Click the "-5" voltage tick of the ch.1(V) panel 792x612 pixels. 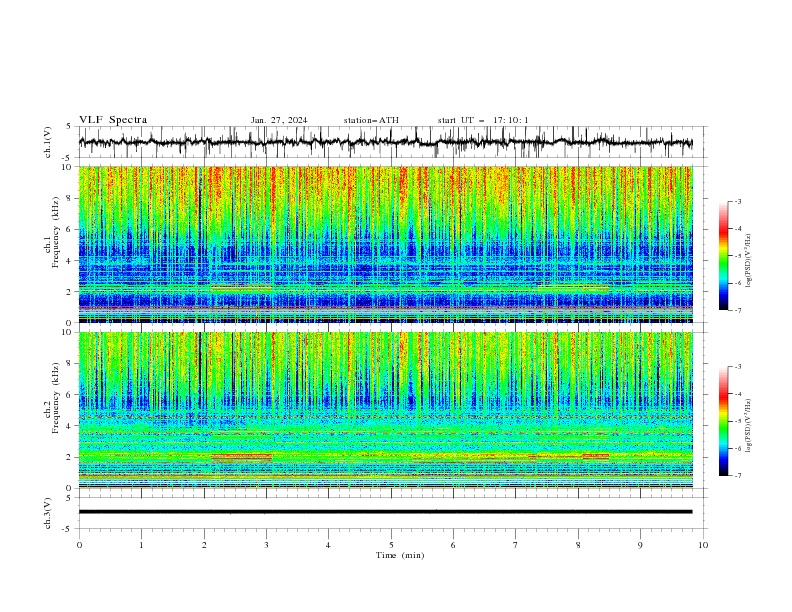(x=67, y=158)
